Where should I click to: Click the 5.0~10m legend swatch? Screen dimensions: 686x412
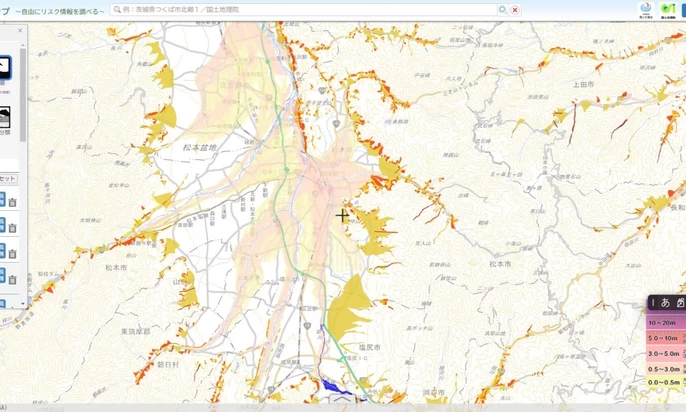665,338
